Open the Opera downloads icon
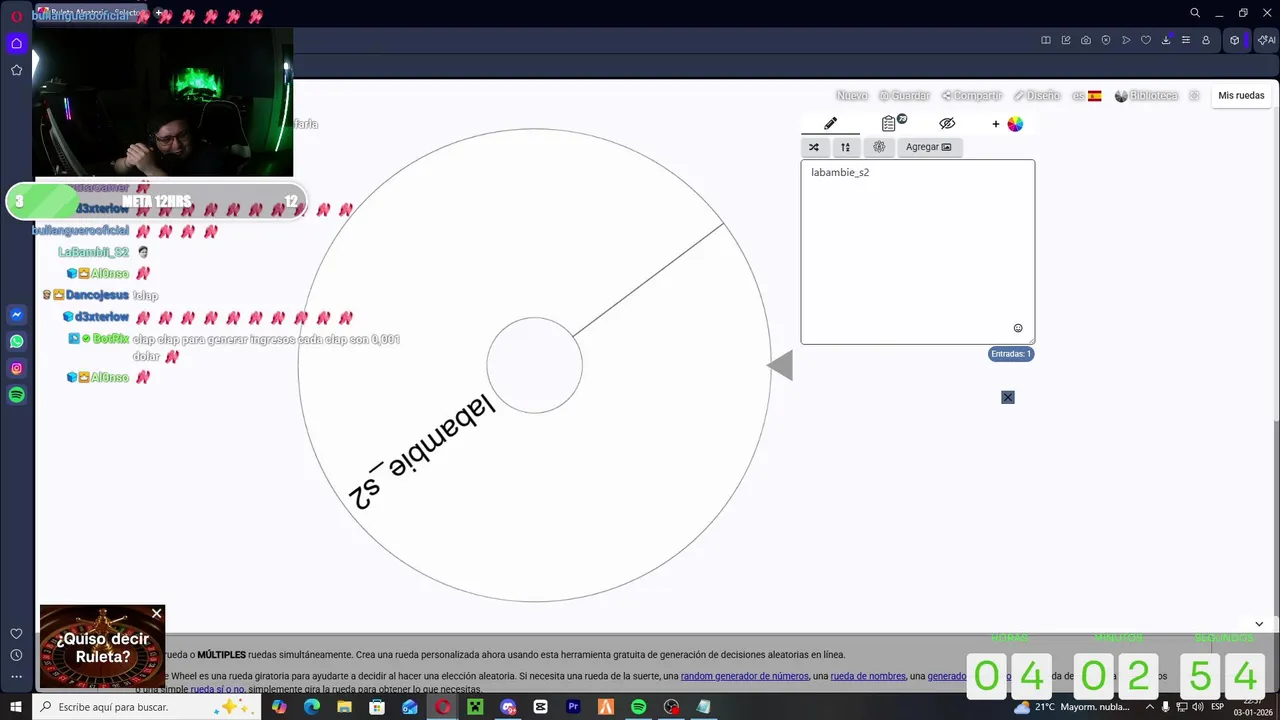Screen dimensions: 1280x720 1166,41
